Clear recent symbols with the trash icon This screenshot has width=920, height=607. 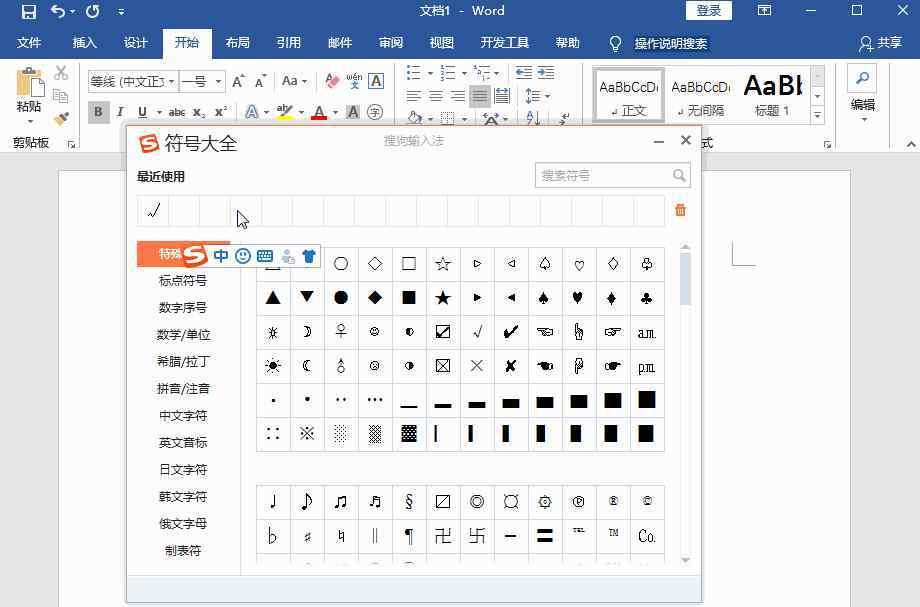tap(680, 210)
